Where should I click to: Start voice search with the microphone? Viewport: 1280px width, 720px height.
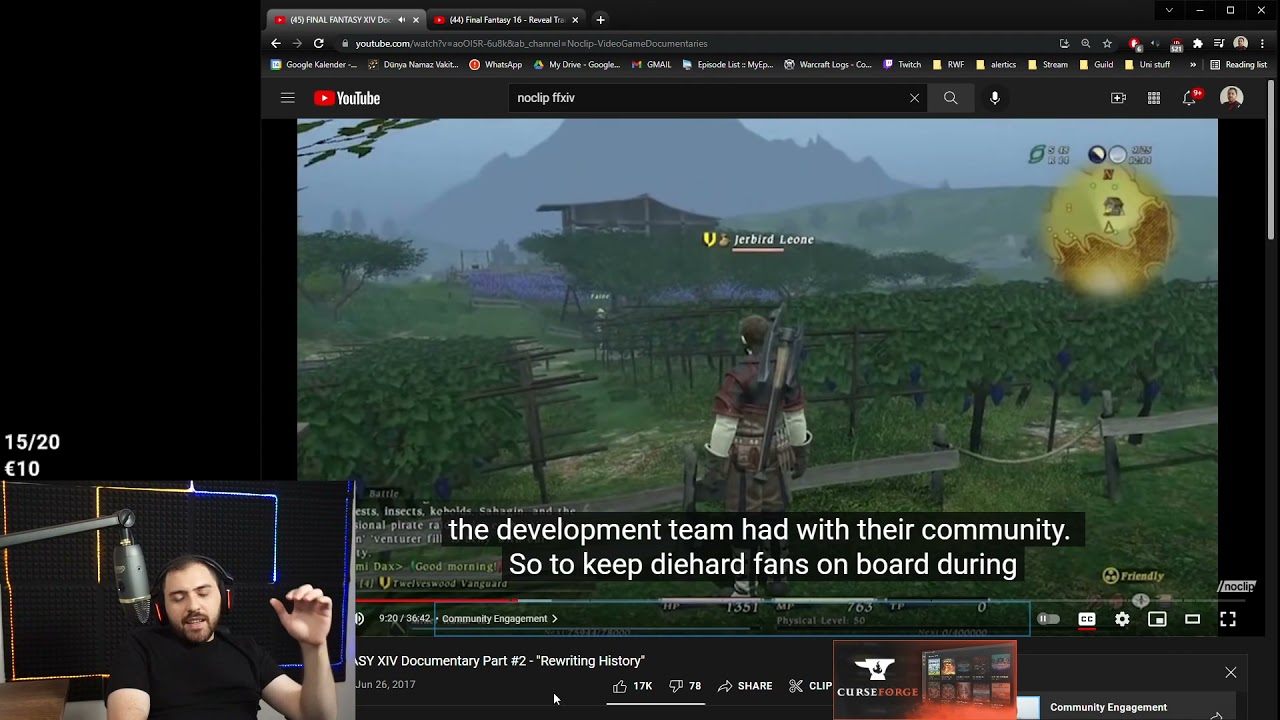(995, 98)
